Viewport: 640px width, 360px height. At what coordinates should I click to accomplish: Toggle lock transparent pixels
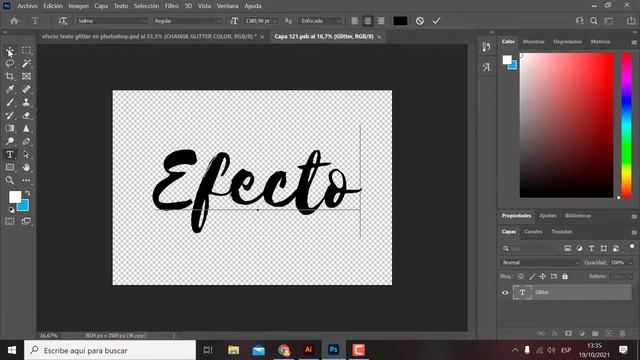521,276
